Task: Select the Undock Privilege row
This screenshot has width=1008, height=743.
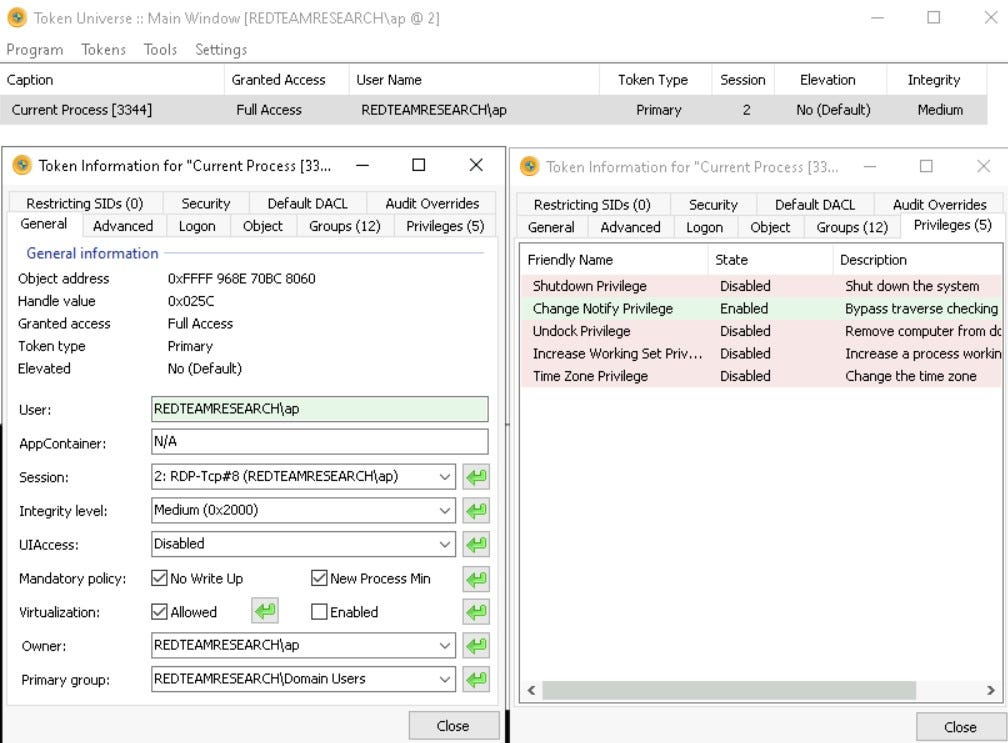Action: tap(761, 331)
